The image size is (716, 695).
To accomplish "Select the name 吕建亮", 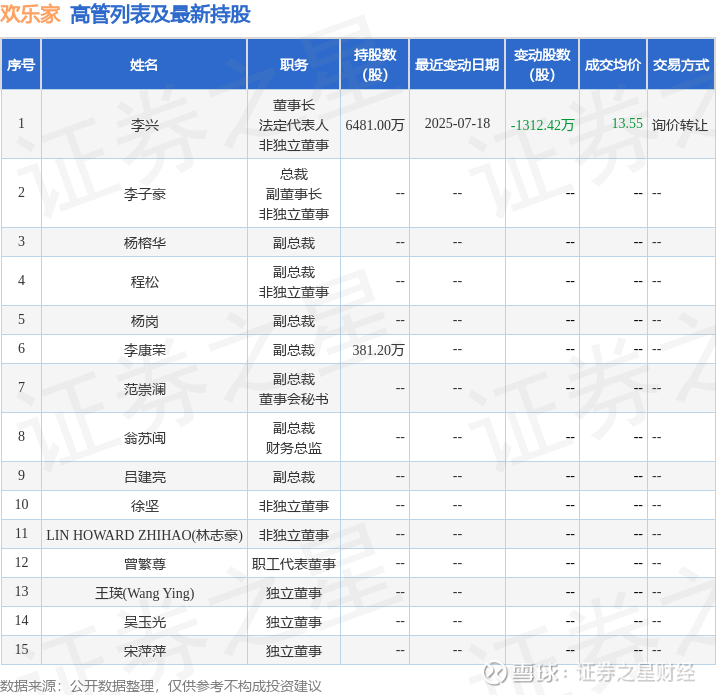I will pos(144,477).
